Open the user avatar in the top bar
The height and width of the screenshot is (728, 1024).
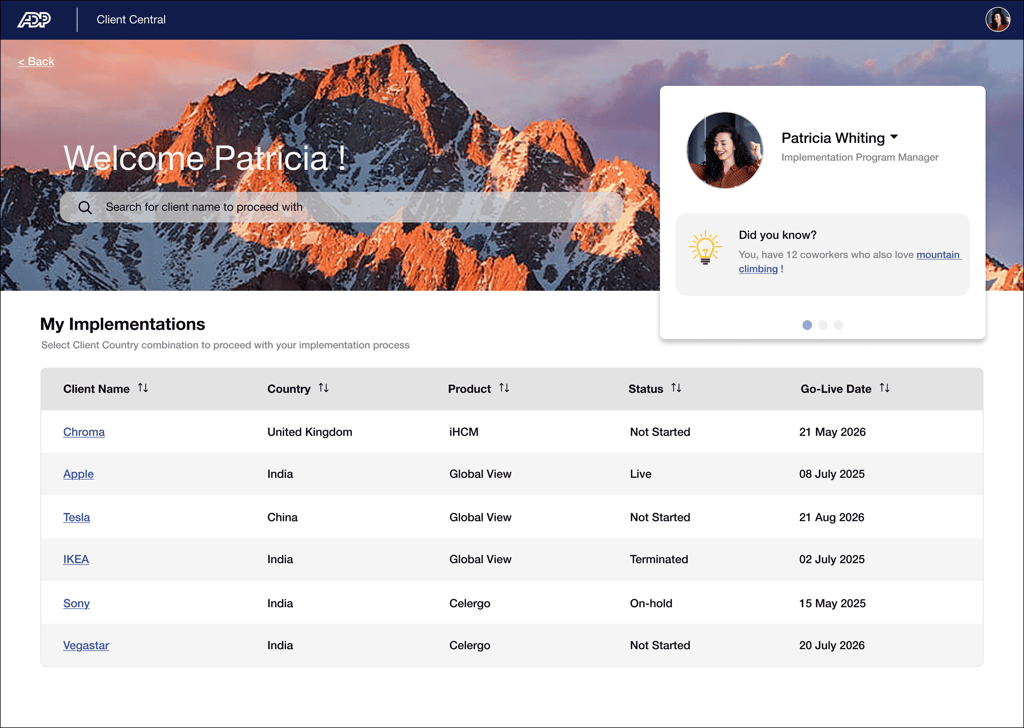coord(997,20)
